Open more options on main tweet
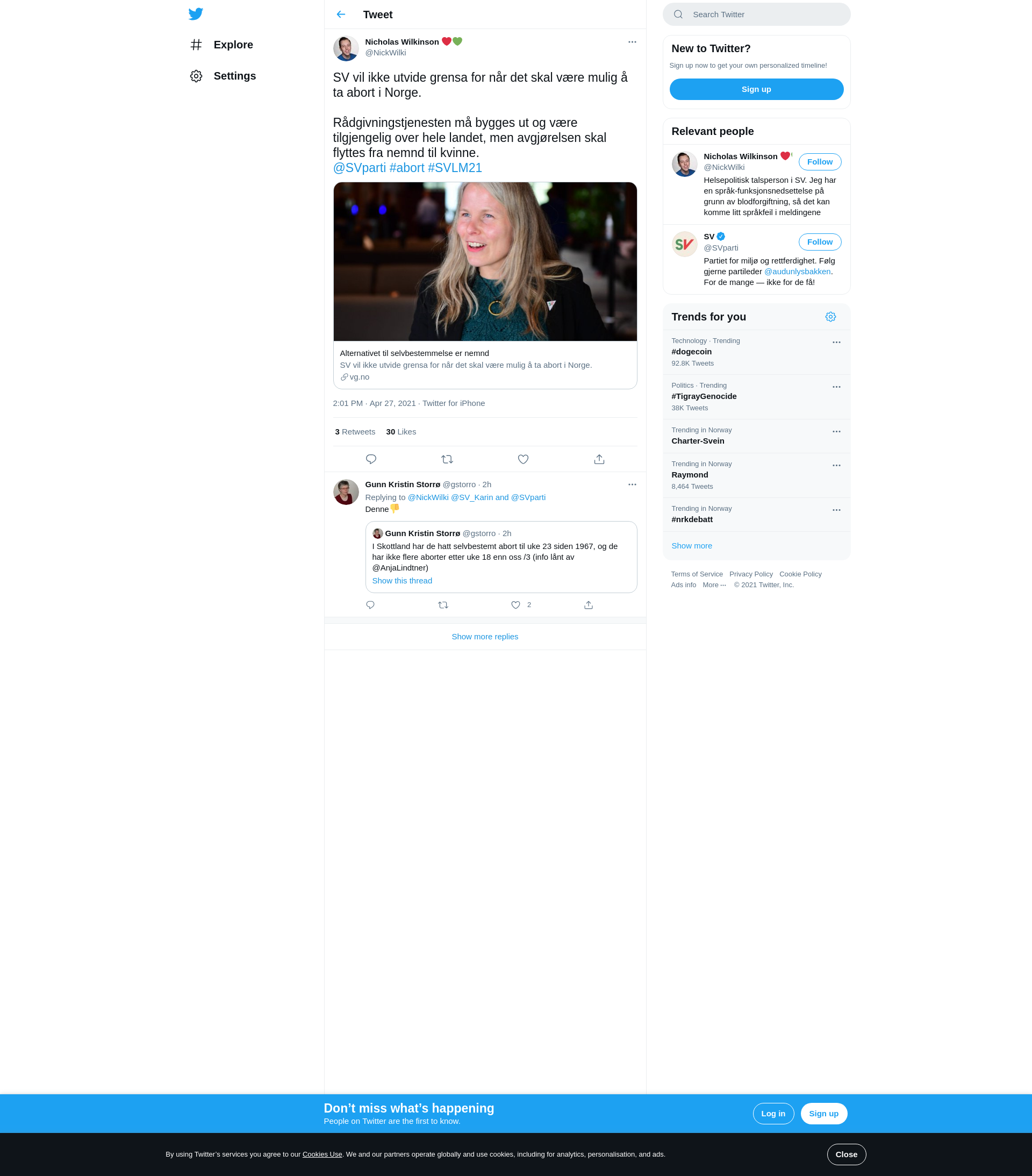The image size is (1032, 1176). click(632, 42)
